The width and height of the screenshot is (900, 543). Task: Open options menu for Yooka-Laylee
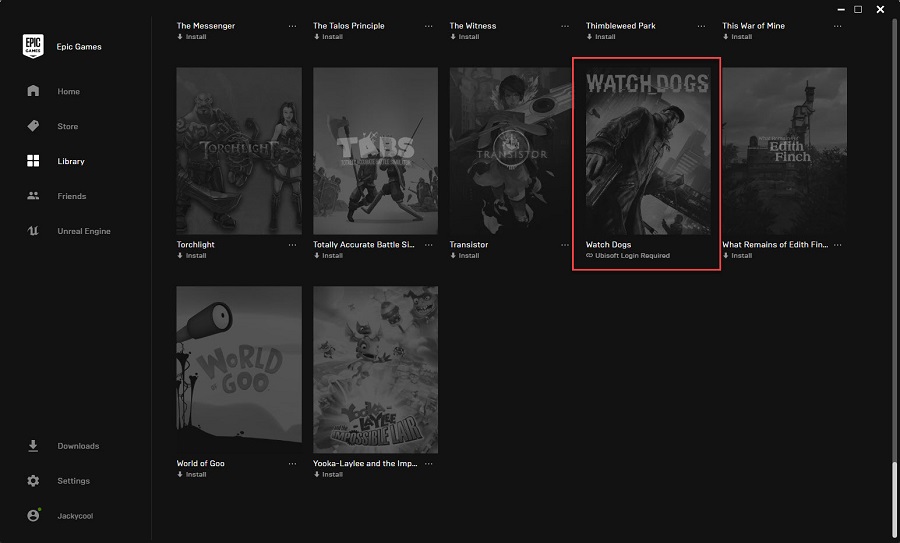pyautogui.click(x=429, y=463)
